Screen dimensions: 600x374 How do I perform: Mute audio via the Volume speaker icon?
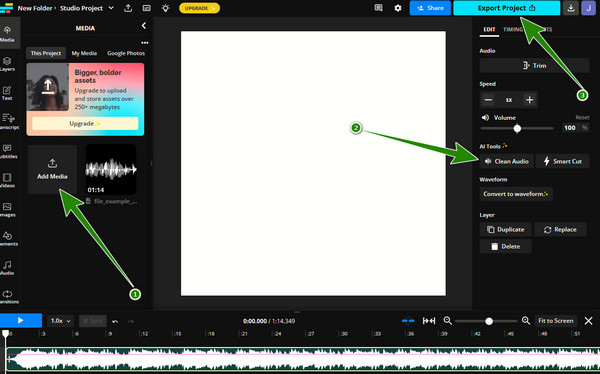tap(485, 118)
